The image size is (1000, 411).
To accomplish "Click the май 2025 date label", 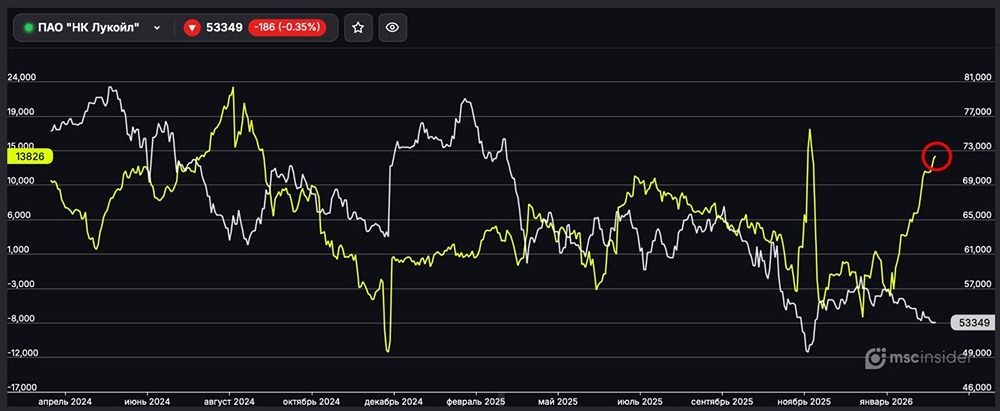I will [558, 402].
